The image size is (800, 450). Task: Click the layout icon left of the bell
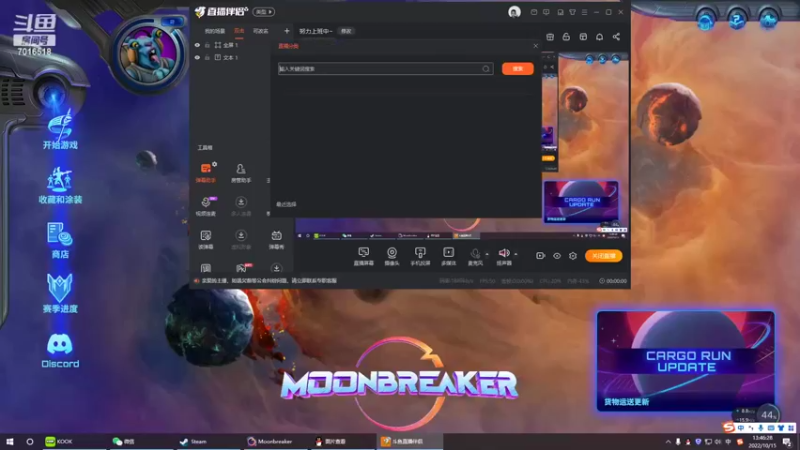tap(583, 37)
